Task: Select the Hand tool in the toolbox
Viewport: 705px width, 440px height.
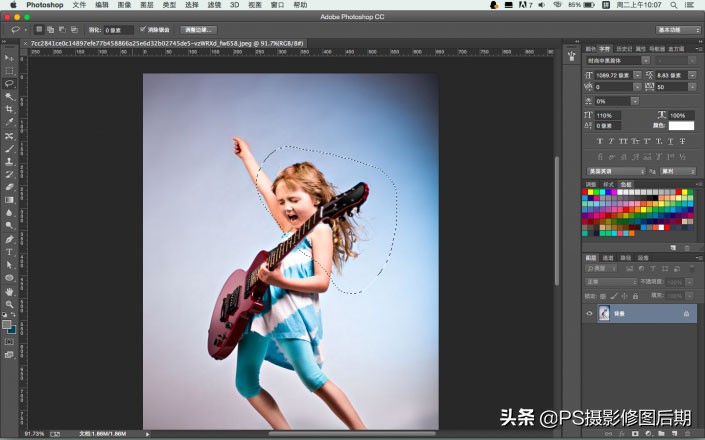Action: (9, 291)
